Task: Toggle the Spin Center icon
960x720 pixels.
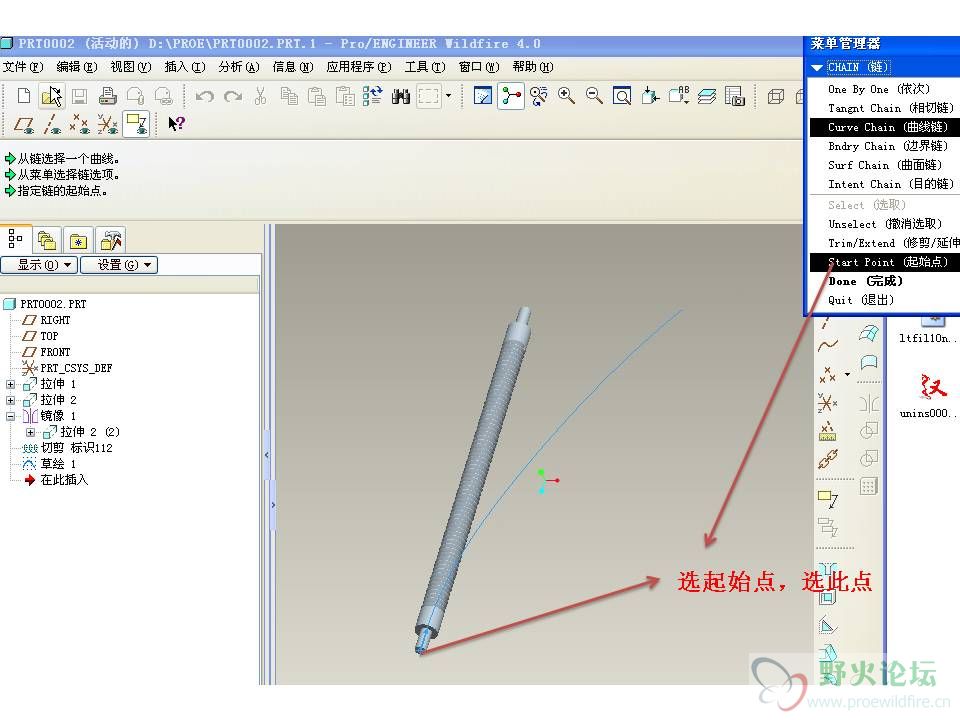Action: [x=511, y=96]
